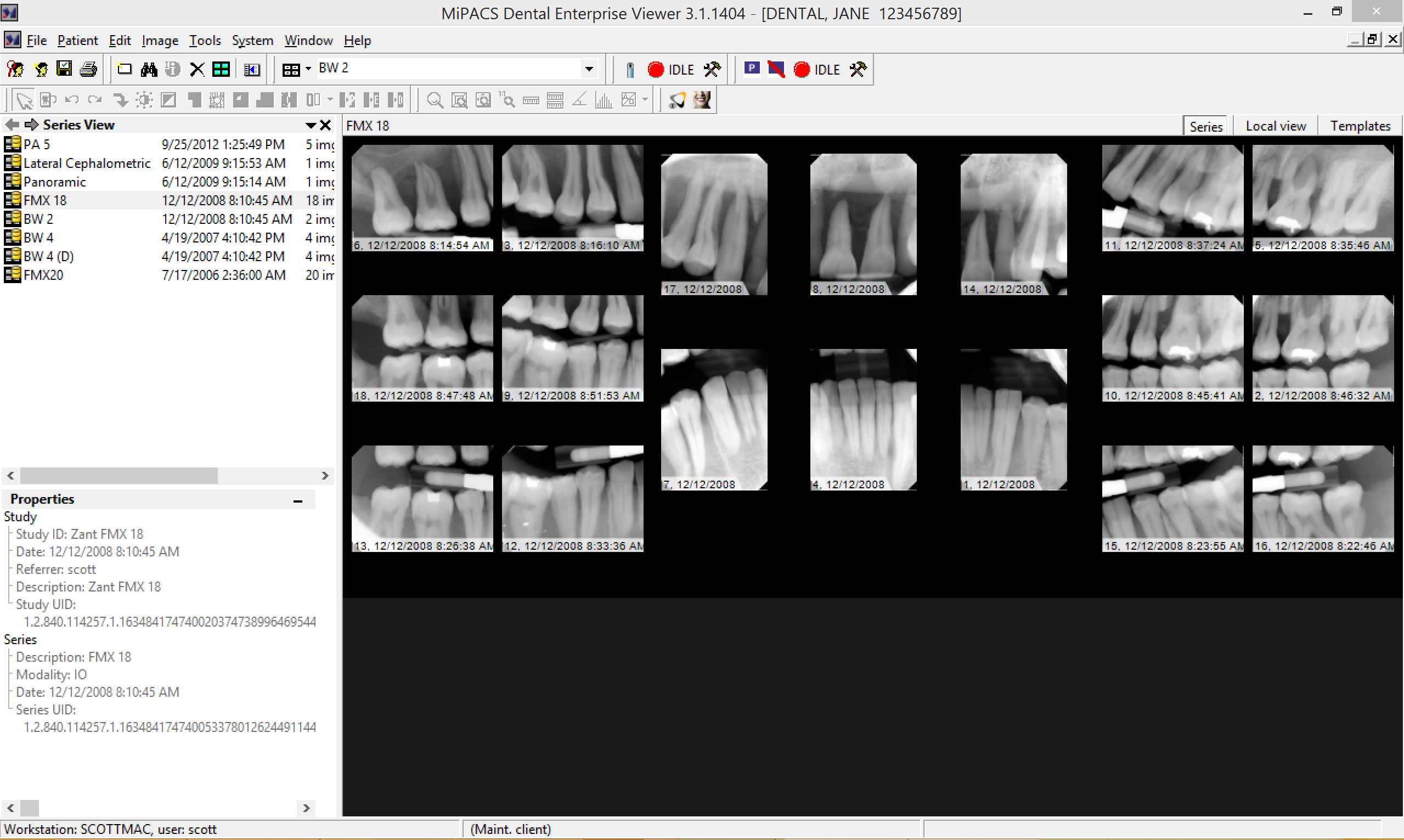Toggle the first red IDLE acquisition button

point(655,70)
